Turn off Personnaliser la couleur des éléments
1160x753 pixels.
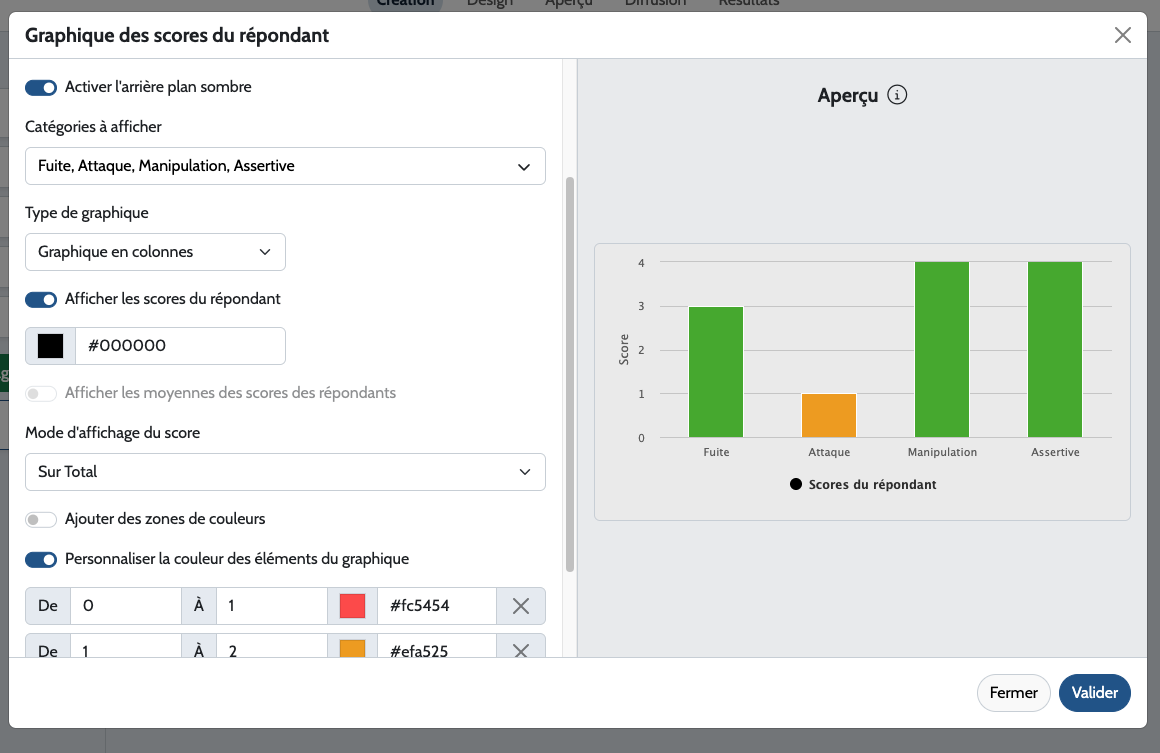(x=41, y=560)
